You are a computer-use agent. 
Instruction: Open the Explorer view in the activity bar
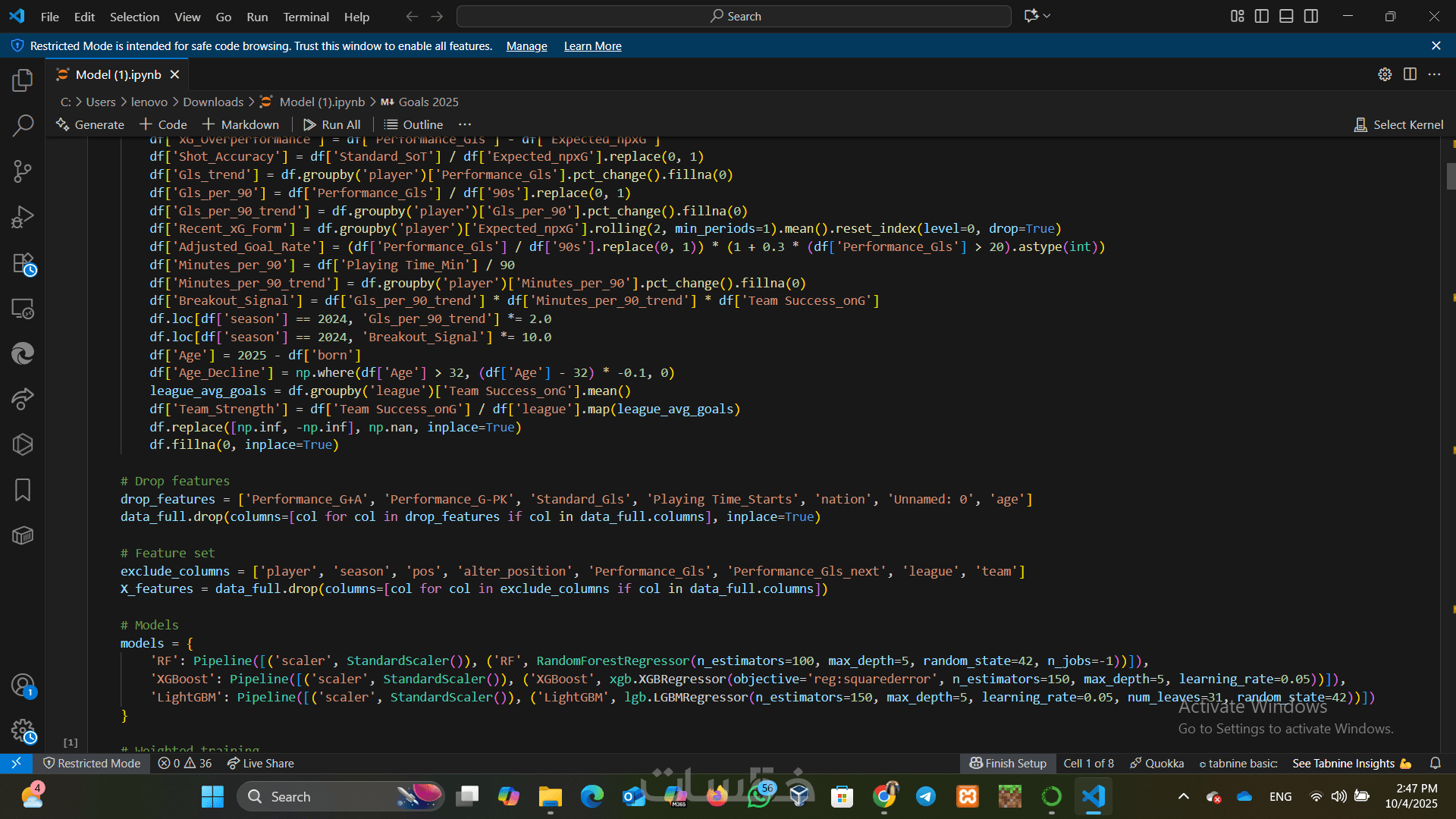pyautogui.click(x=23, y=80)
